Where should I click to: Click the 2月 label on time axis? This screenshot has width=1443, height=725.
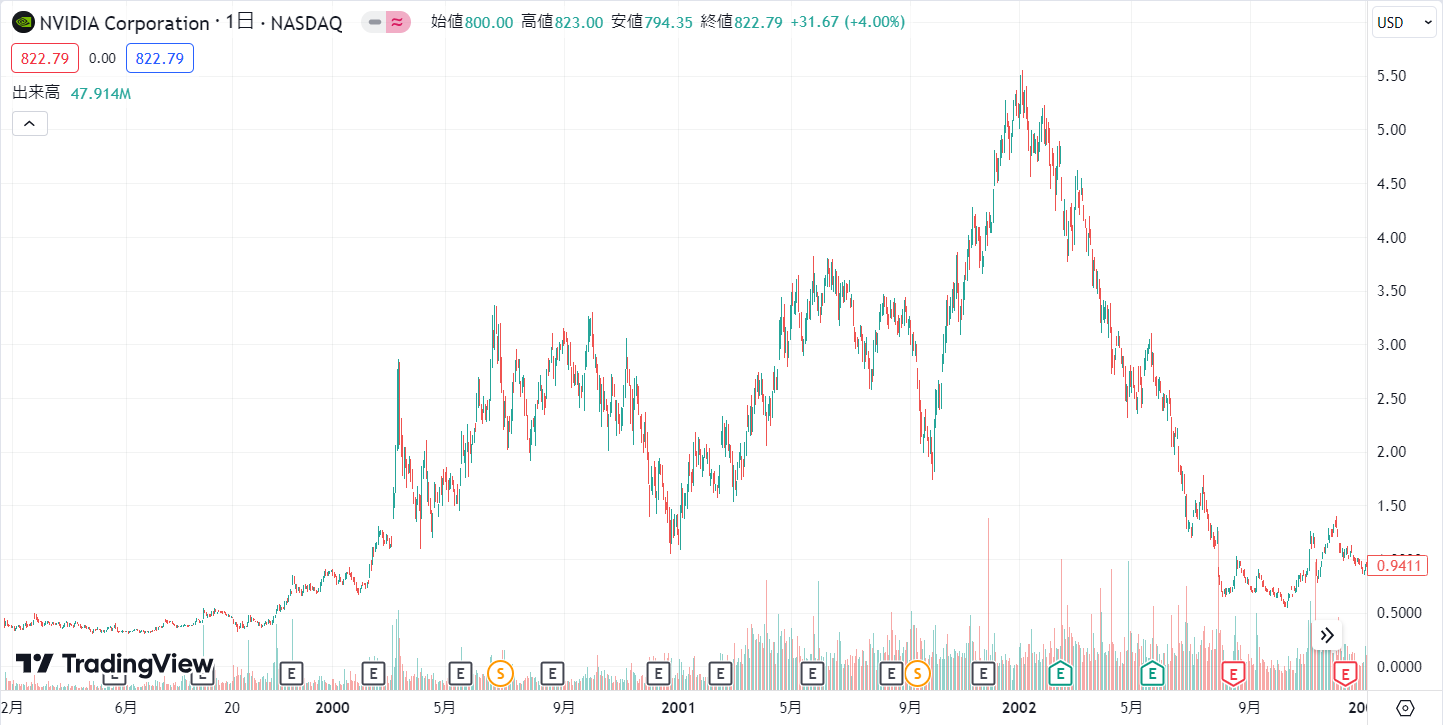pos(11,708)
